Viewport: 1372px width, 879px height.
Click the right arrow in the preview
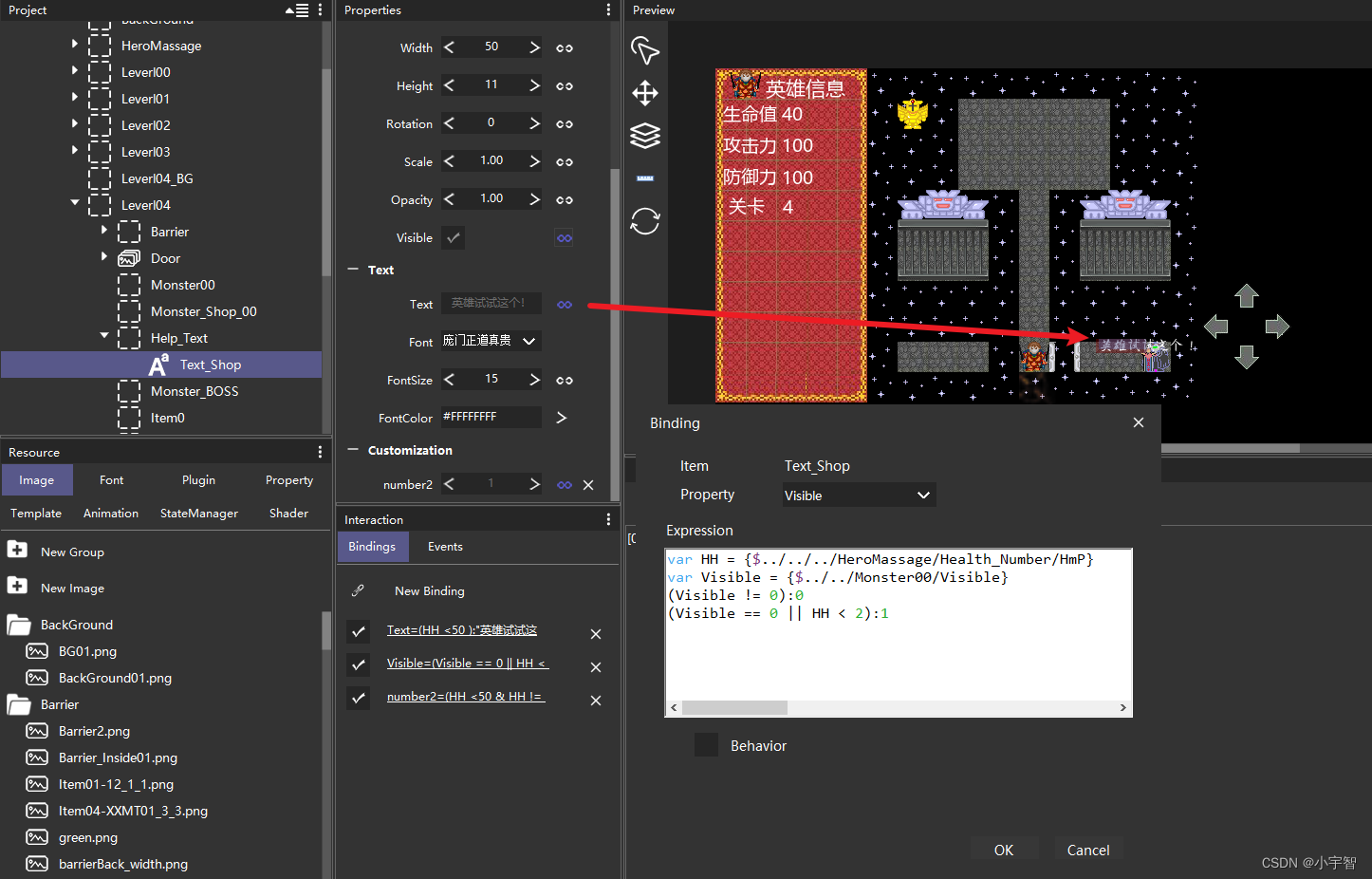pyautogui.click(x=1277, y=327)
